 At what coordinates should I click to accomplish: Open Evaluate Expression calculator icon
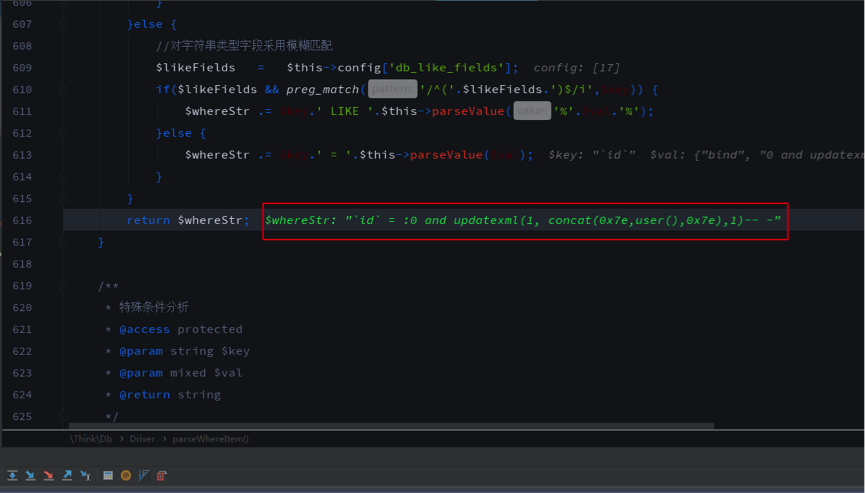108,476
